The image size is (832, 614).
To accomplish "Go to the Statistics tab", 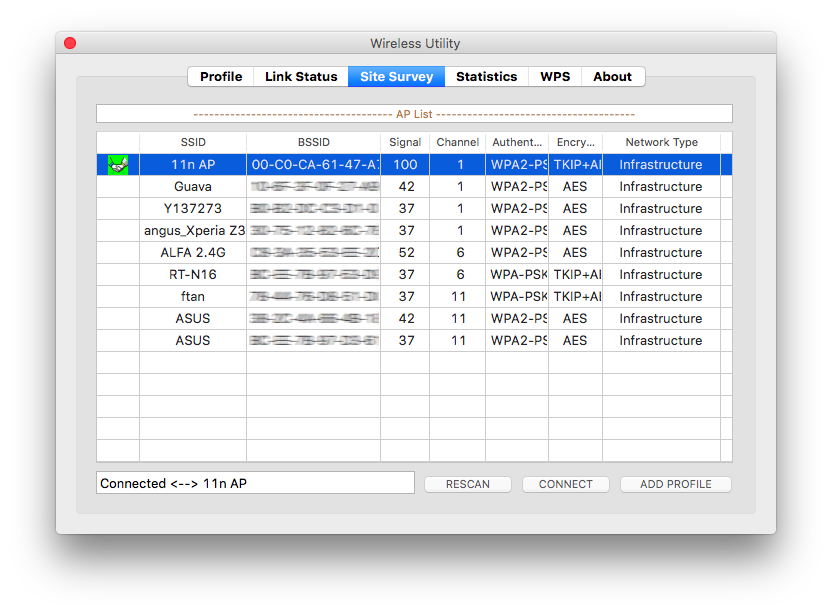I will (486, 77).
